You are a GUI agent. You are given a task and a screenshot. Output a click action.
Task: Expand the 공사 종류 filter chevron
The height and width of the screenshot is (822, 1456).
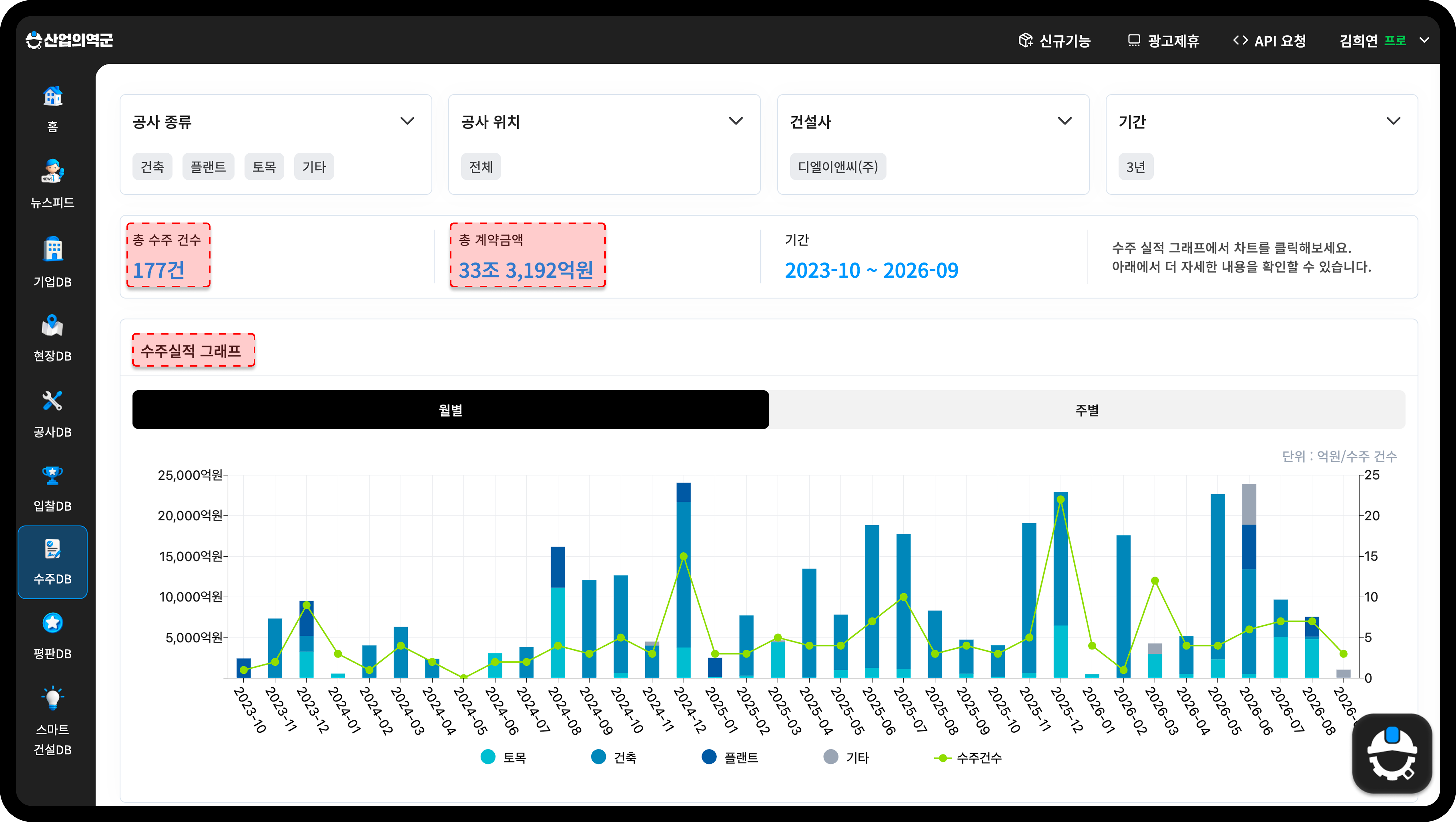point(407,121)
